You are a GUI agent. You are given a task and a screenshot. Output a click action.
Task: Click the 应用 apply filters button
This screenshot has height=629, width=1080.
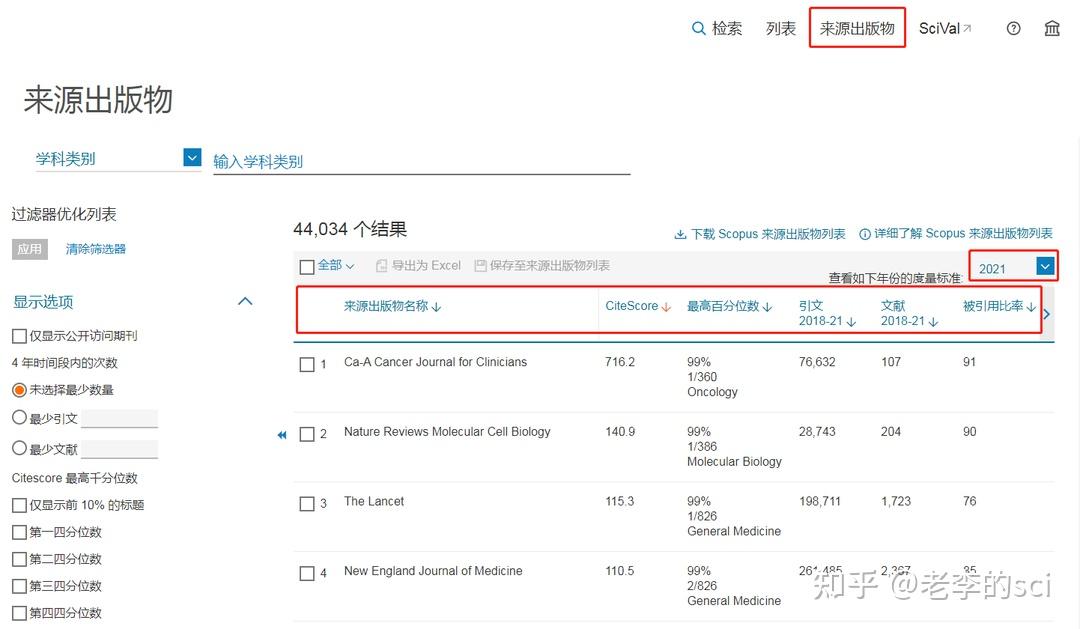tap(30, 249)
